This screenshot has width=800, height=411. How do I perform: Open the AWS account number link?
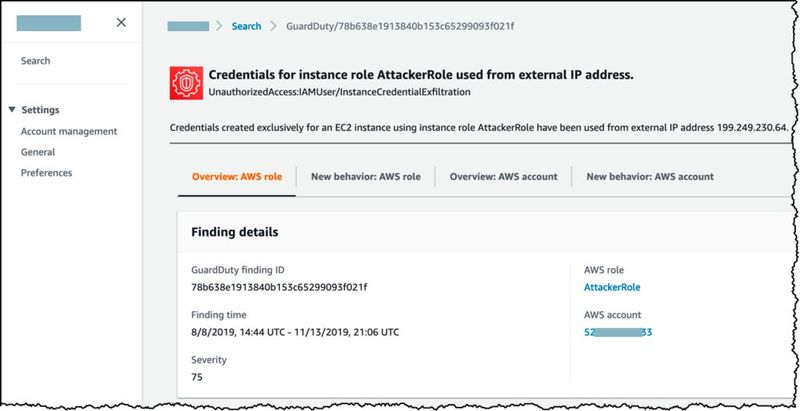[x=618, y=332]
